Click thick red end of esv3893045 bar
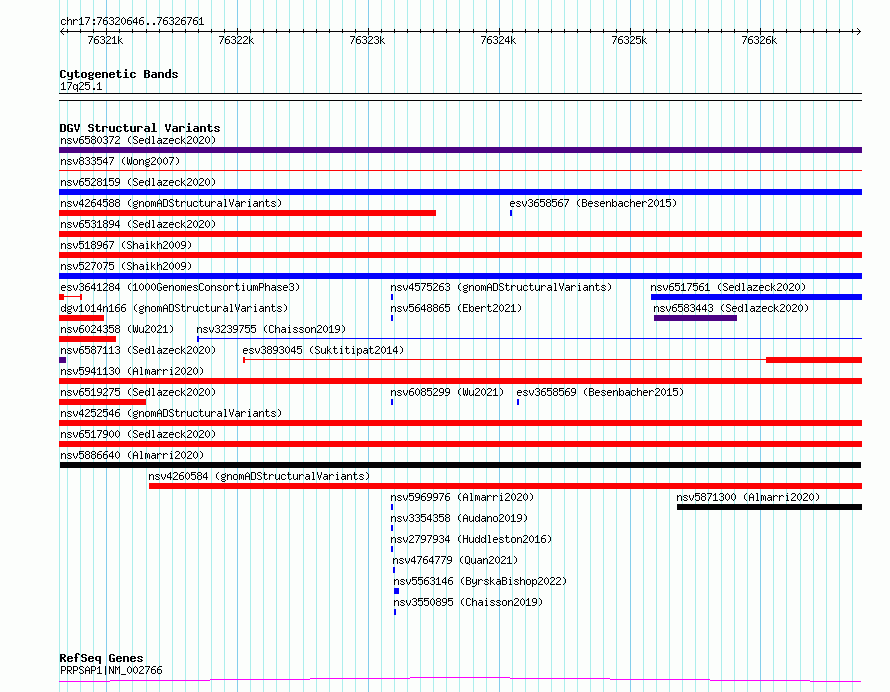Screen dimensions: 890x692 tap(814, 360)
